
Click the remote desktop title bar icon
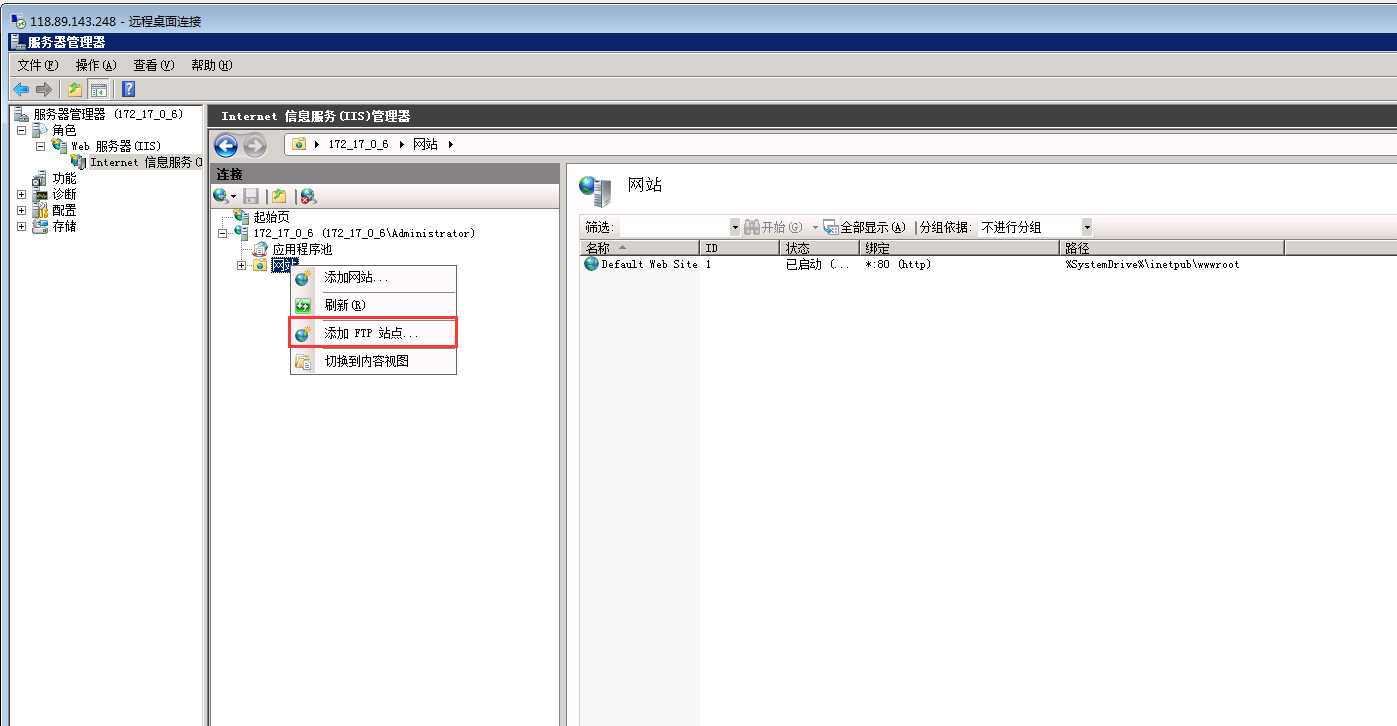point(18,20)
